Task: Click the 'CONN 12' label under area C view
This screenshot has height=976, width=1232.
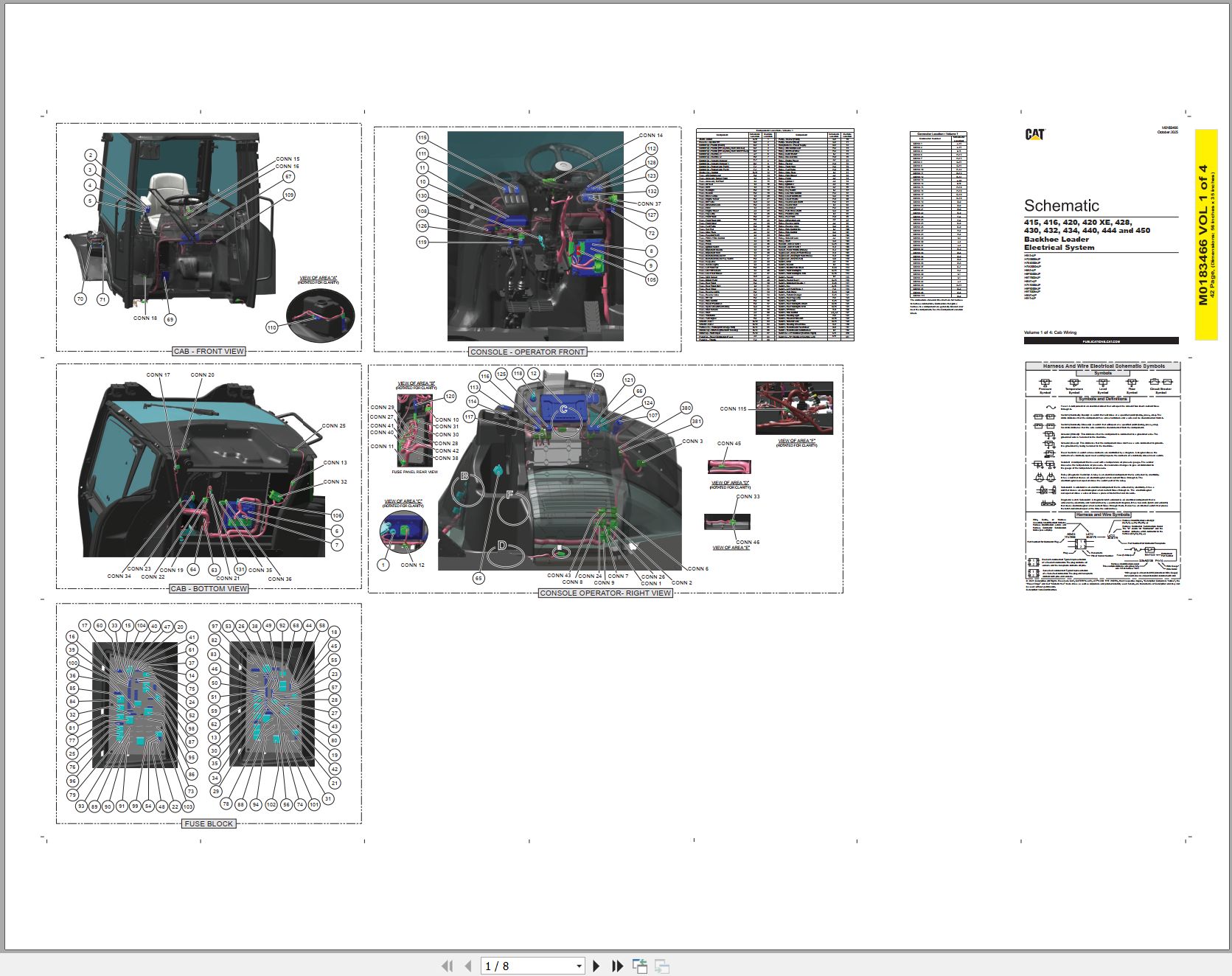Action: [412, 565]
